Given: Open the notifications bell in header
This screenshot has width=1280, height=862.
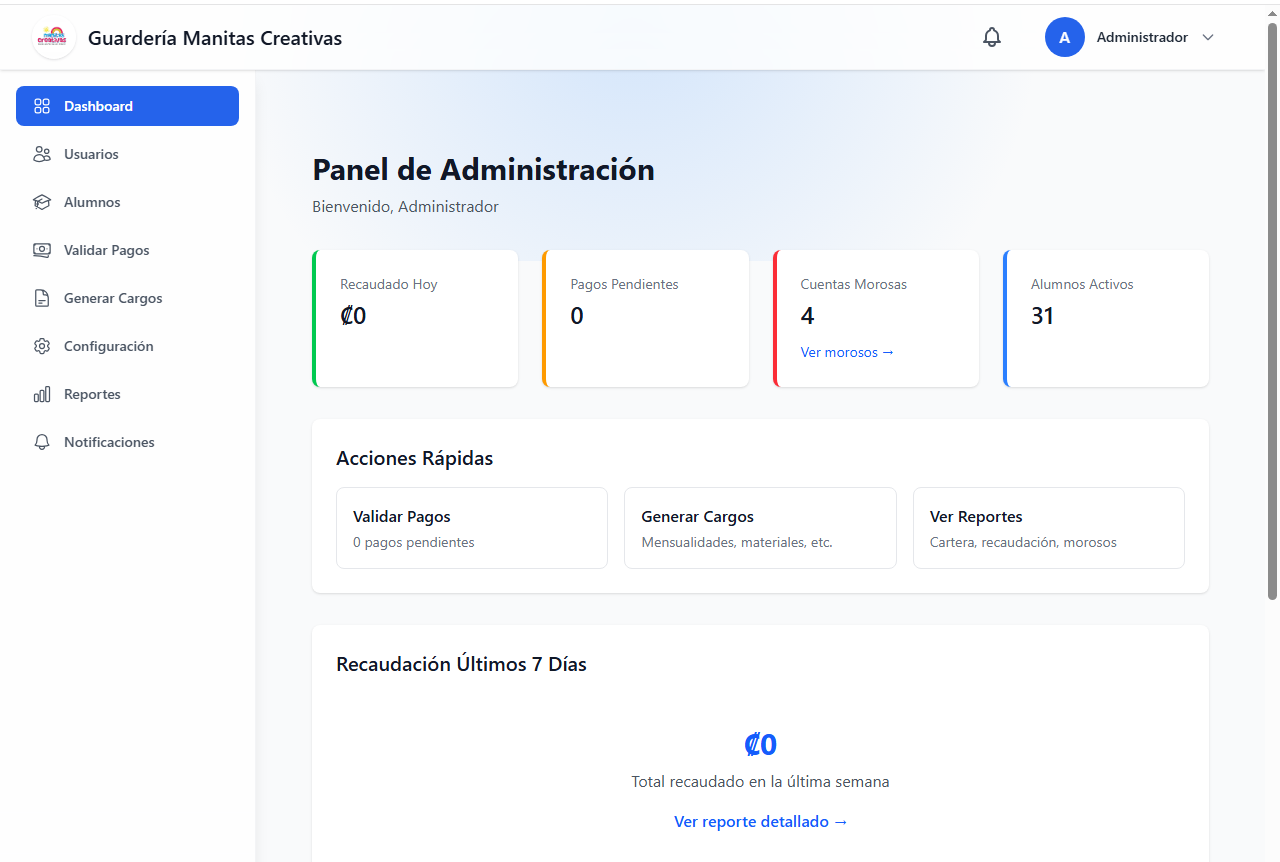Looking at the screenshot, I should click(x=992, y=37).
